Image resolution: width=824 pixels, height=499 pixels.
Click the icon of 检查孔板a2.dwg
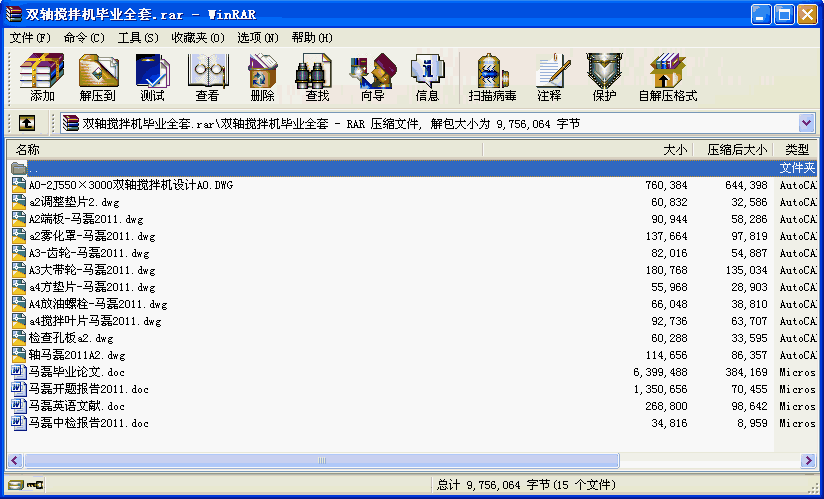coord(19,338)
